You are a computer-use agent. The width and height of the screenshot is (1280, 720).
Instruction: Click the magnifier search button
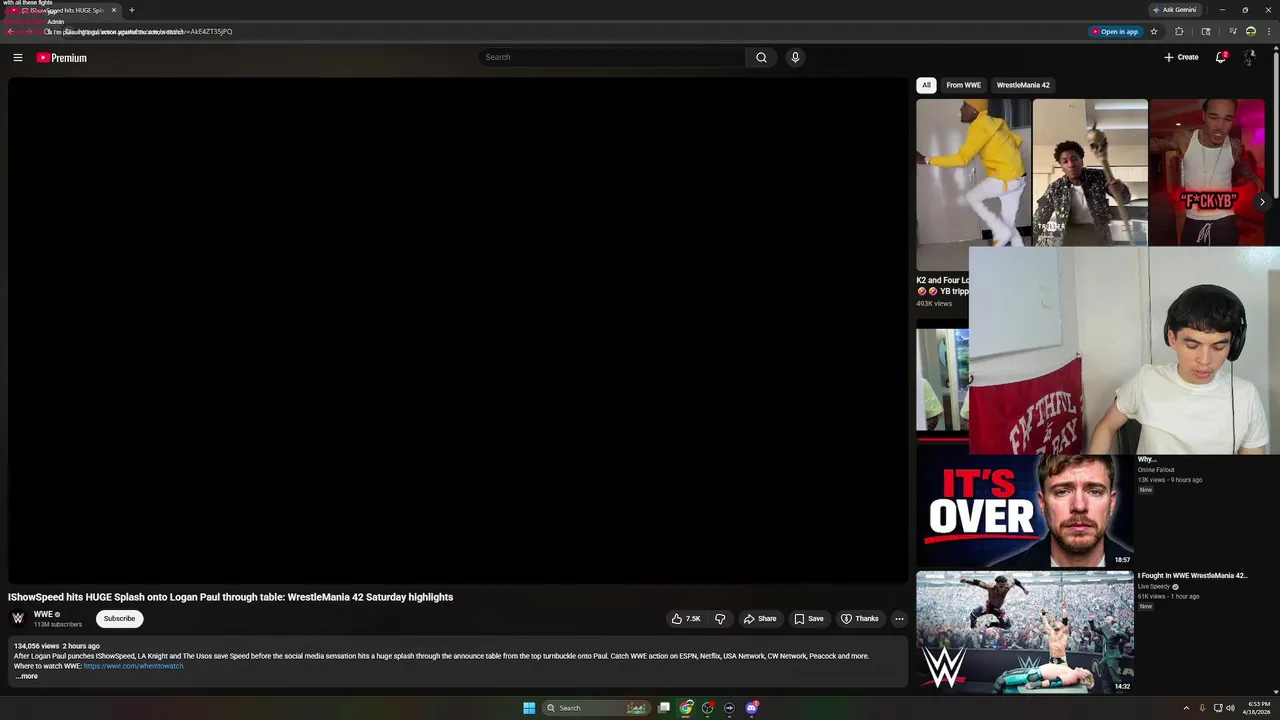click(x=761, y=57)
